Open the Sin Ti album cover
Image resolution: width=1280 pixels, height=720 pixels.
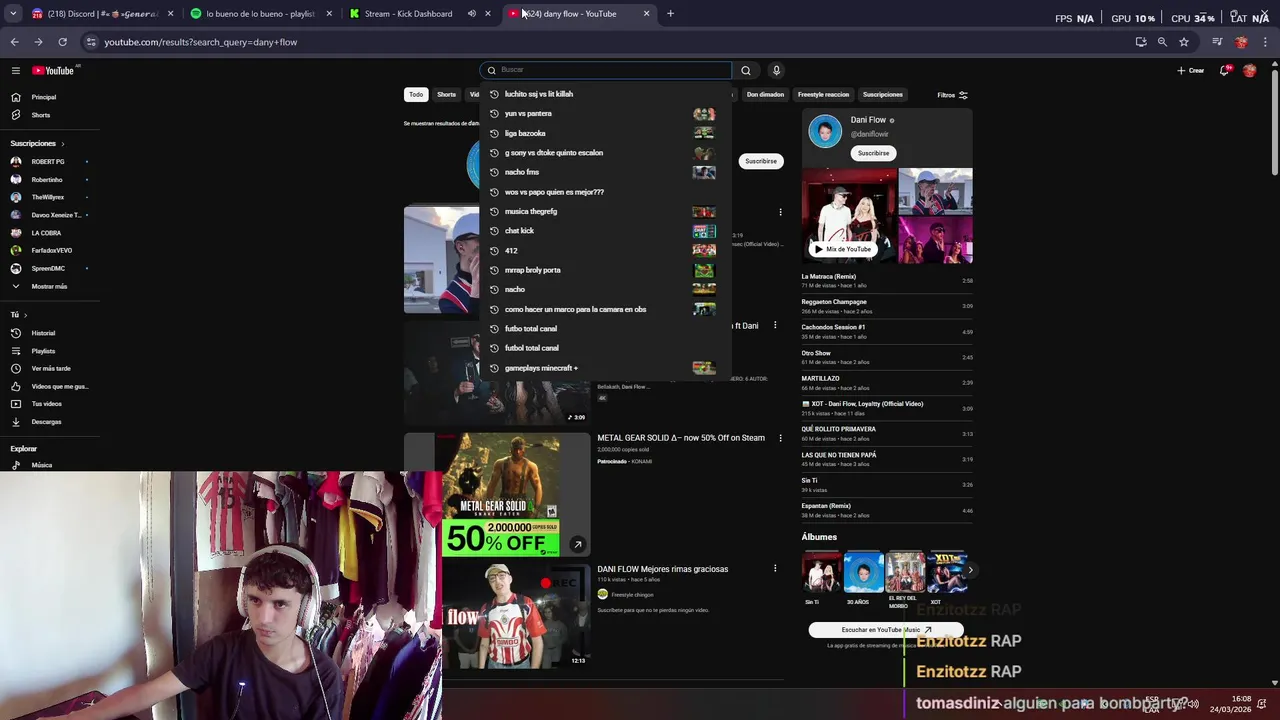[821, 572]
